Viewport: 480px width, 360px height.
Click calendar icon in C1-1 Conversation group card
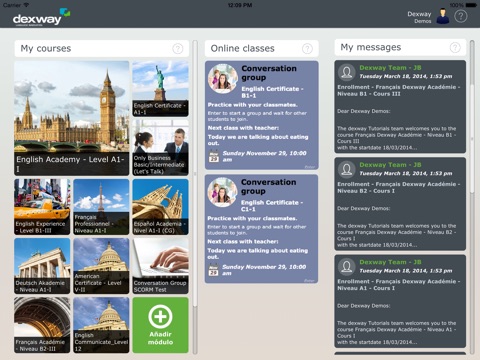(213, 270)
